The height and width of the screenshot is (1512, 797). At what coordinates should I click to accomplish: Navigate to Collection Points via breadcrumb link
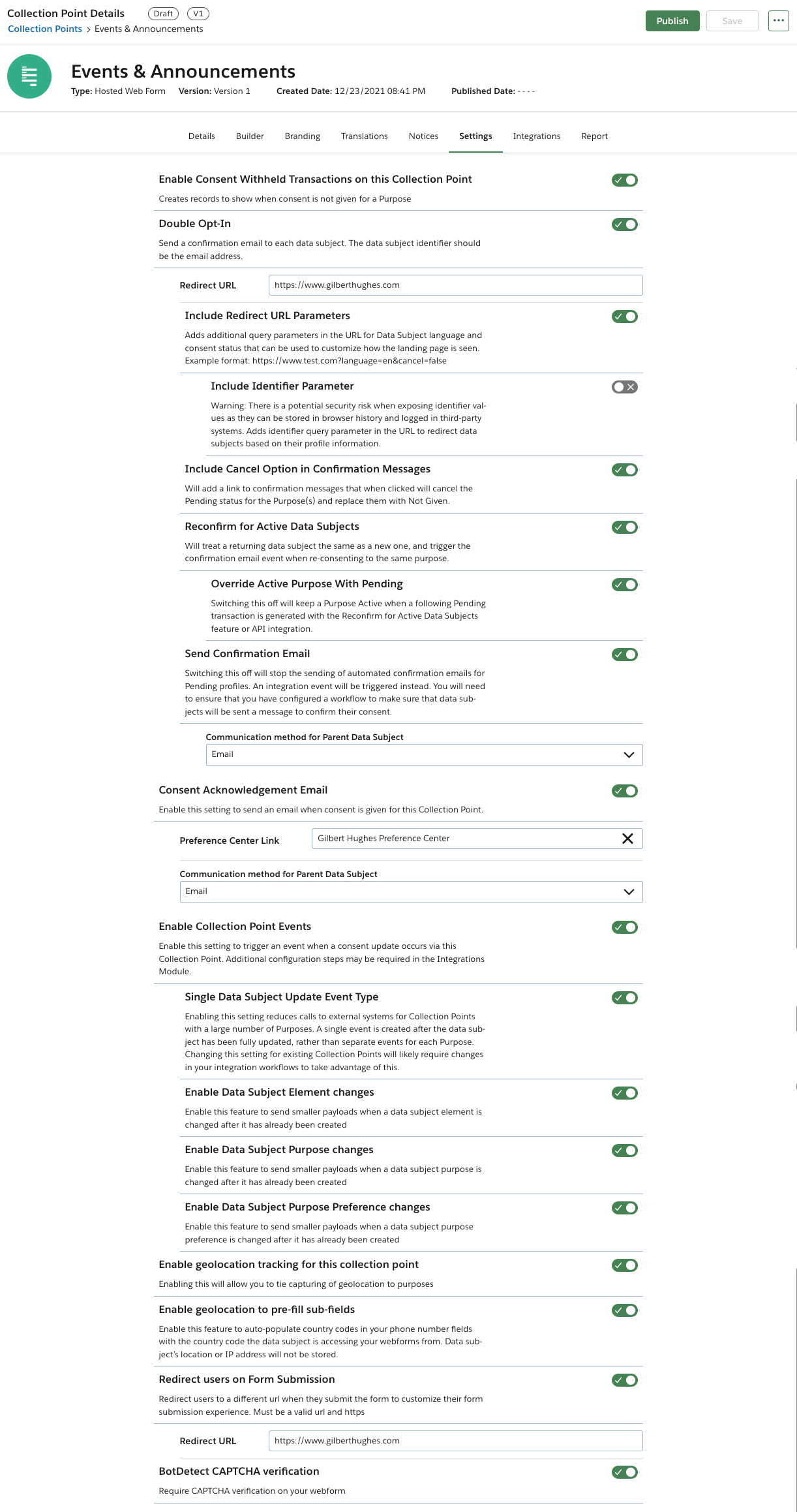tap(44, 29)
